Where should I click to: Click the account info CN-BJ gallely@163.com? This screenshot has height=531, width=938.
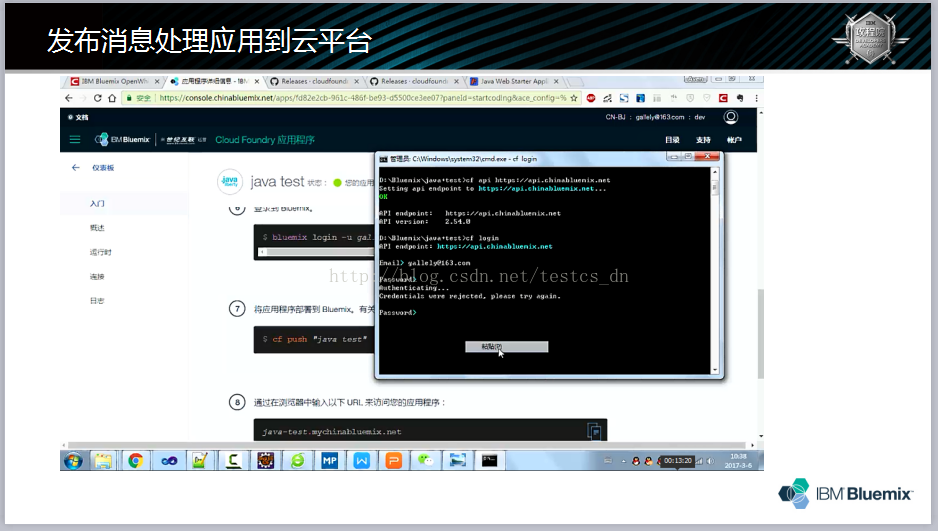(x=655, y=117)
